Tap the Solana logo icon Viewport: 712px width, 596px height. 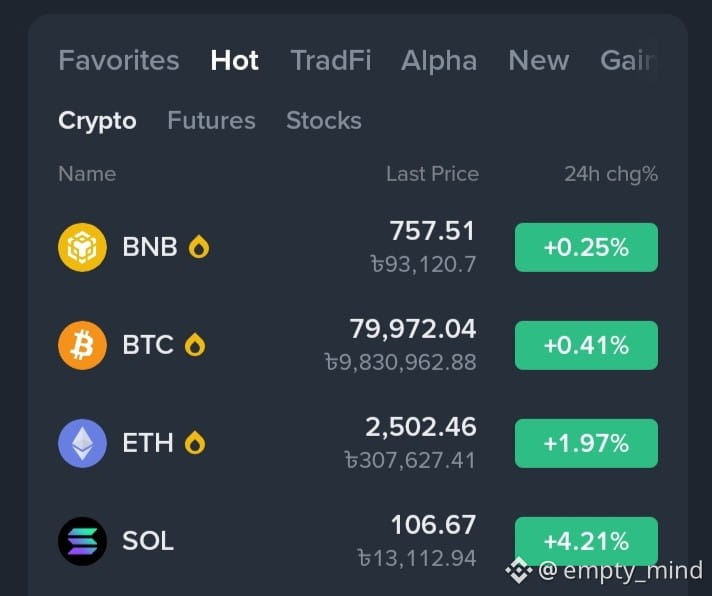(82, 541)
